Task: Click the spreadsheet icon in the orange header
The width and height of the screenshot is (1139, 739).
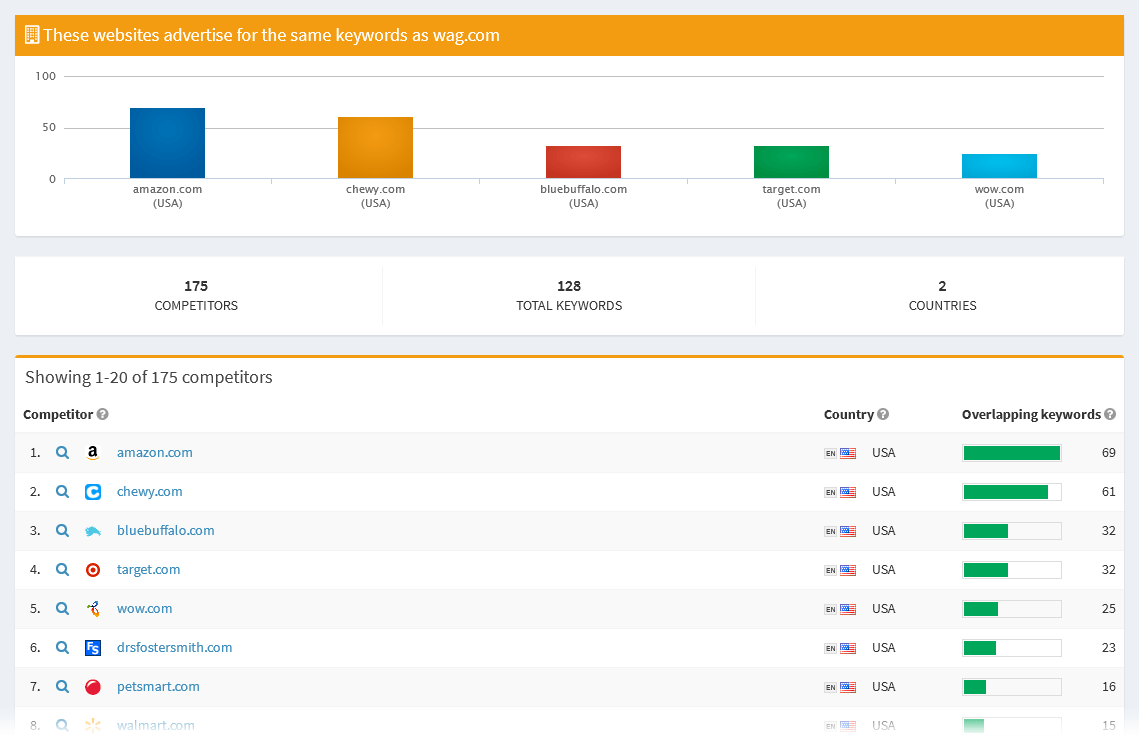Action: point(31,34)
